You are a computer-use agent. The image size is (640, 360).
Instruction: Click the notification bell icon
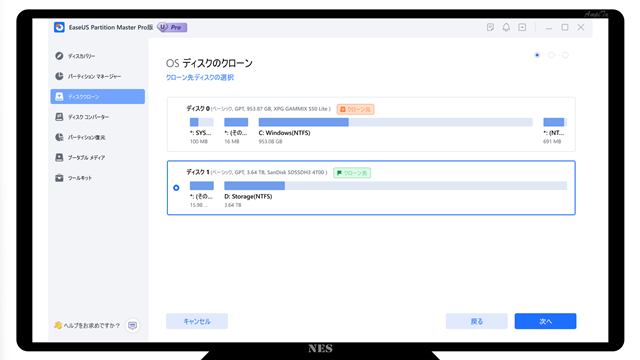pyautogui.click(x=506, y=27)
